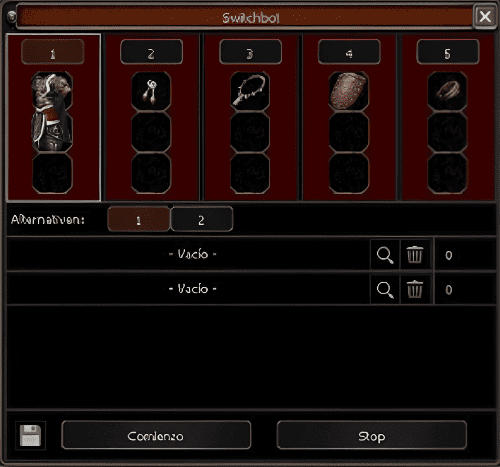Image resolution: width=500 pixels, height=467 pixels.
Task: Select the bracelet item icon
Action: [x=447, y=91]
